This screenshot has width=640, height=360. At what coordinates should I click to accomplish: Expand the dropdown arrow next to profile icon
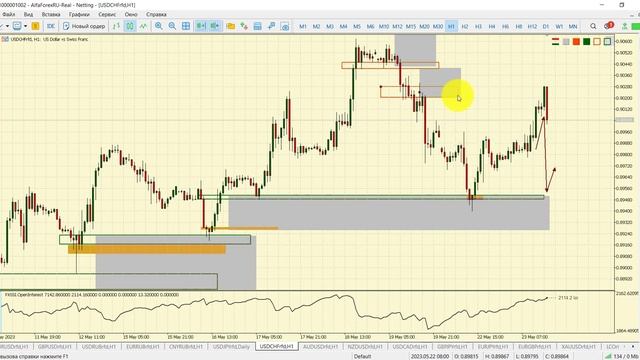pyautogui.click(x=25, y=26)
